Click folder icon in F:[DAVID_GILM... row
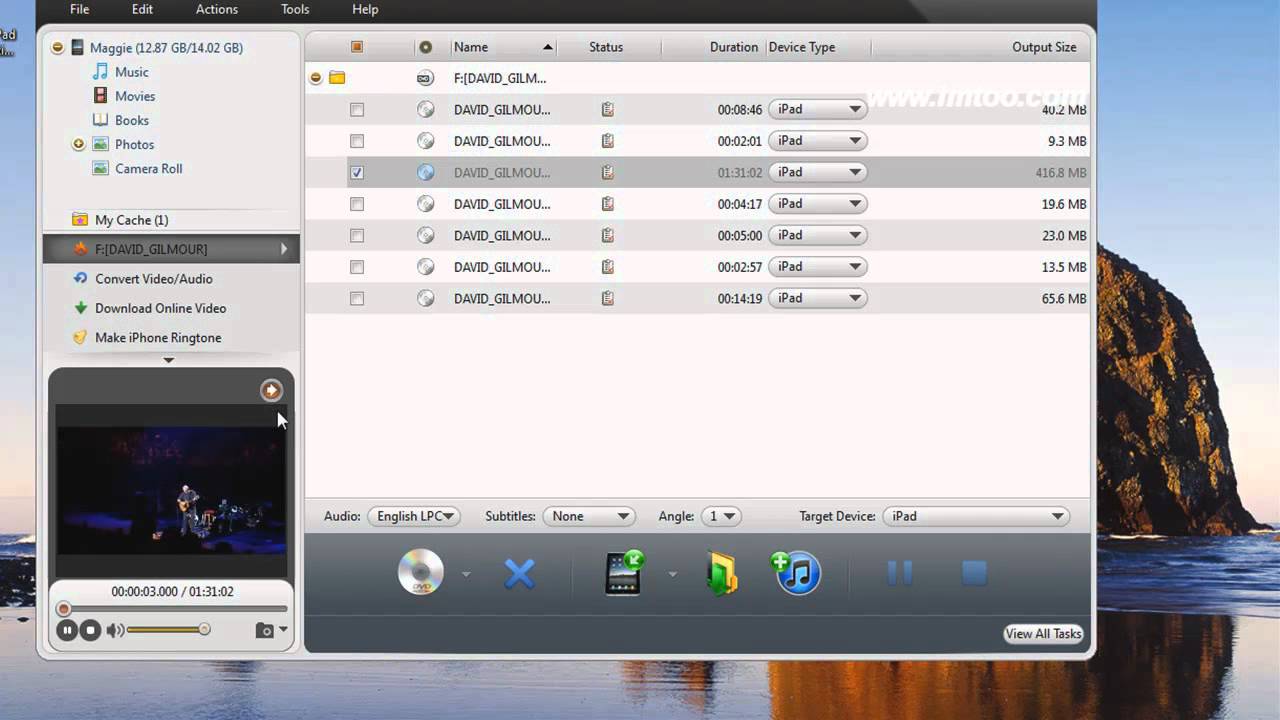This screenshot has width=1280, height=720. coord(337,78)
